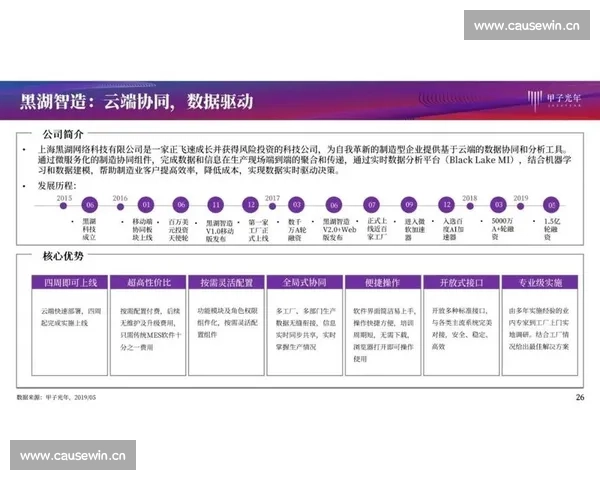Click the 甲子光年 logo in the header
600x480 pixels.
tap(554, 100)
